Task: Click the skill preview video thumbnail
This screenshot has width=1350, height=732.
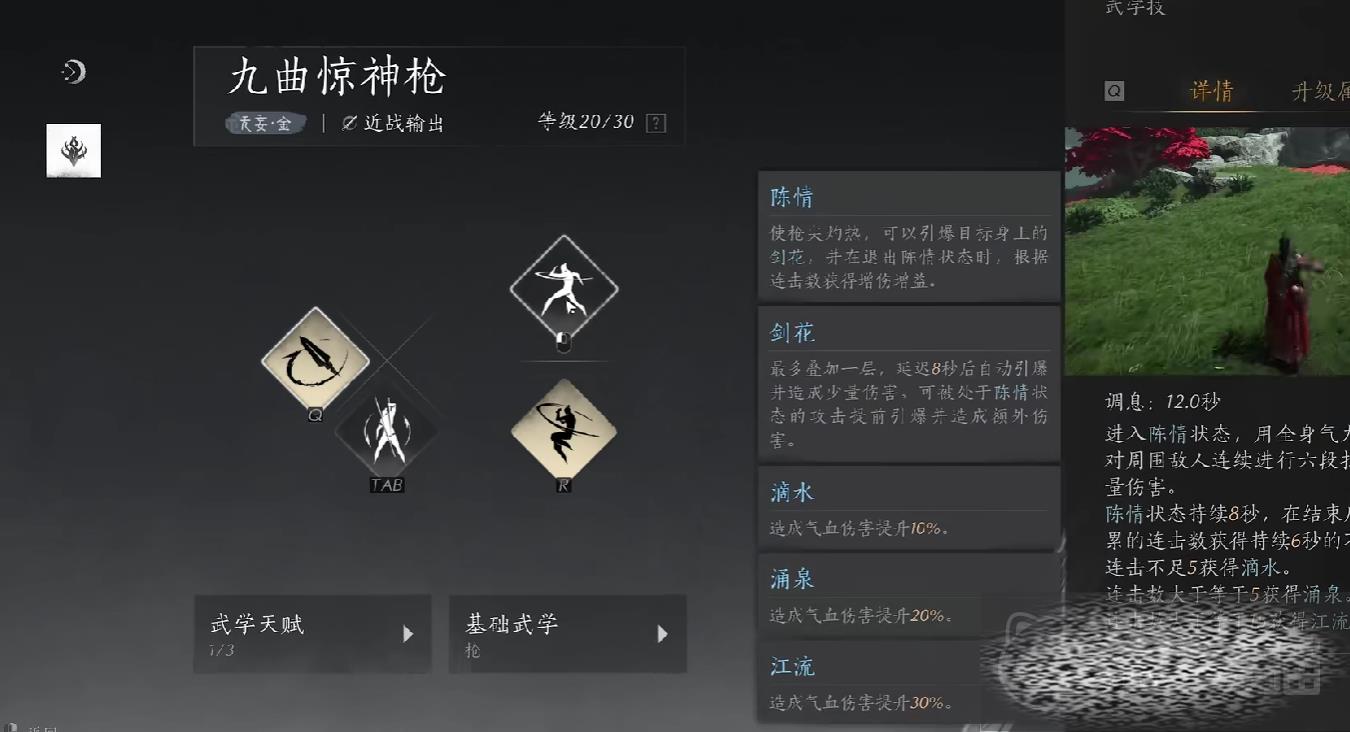Action: coord(1207,251)
